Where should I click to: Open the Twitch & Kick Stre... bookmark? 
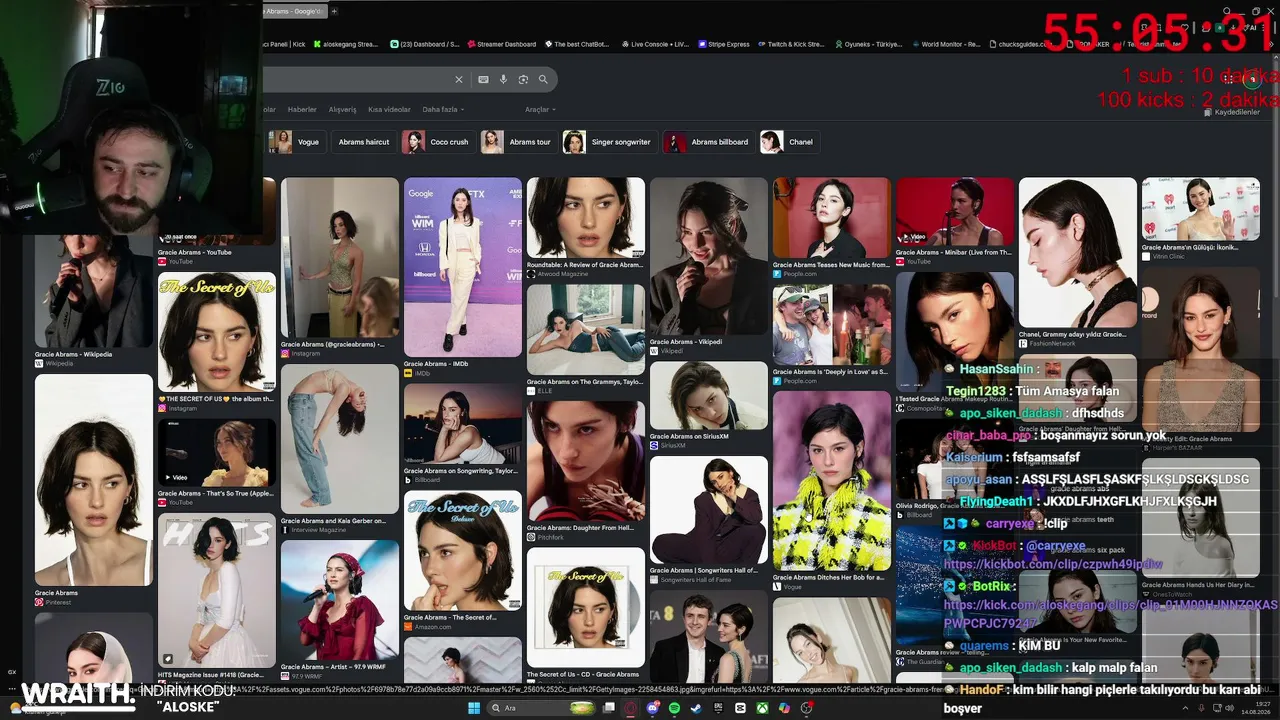pyautogui.click(x=790, y=44)
